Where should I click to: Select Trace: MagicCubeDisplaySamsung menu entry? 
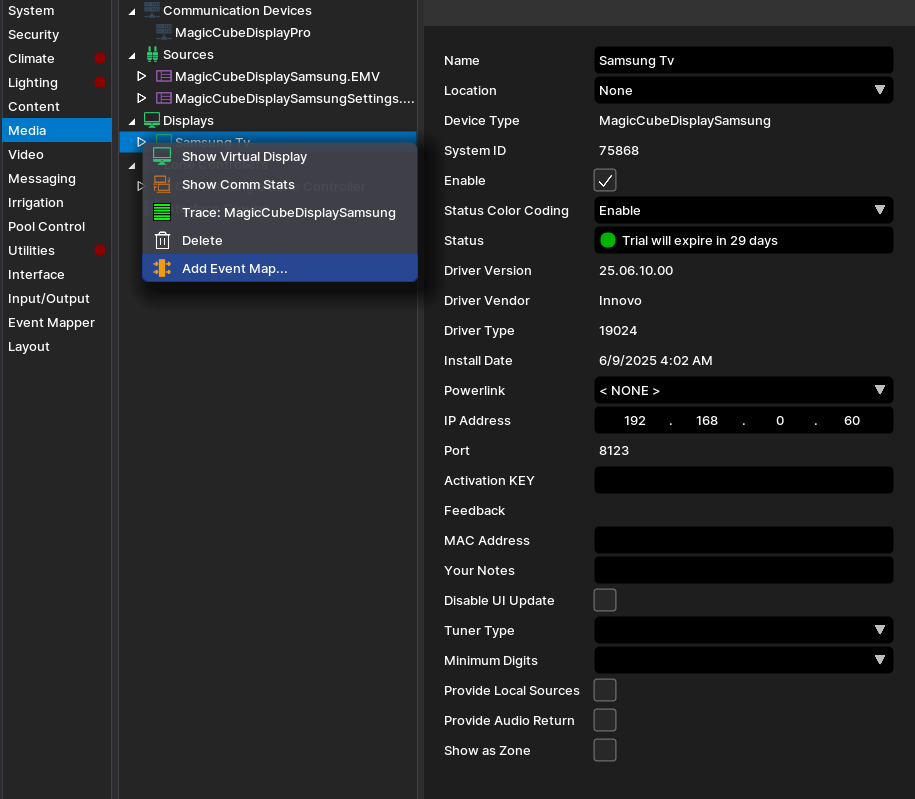280,212
